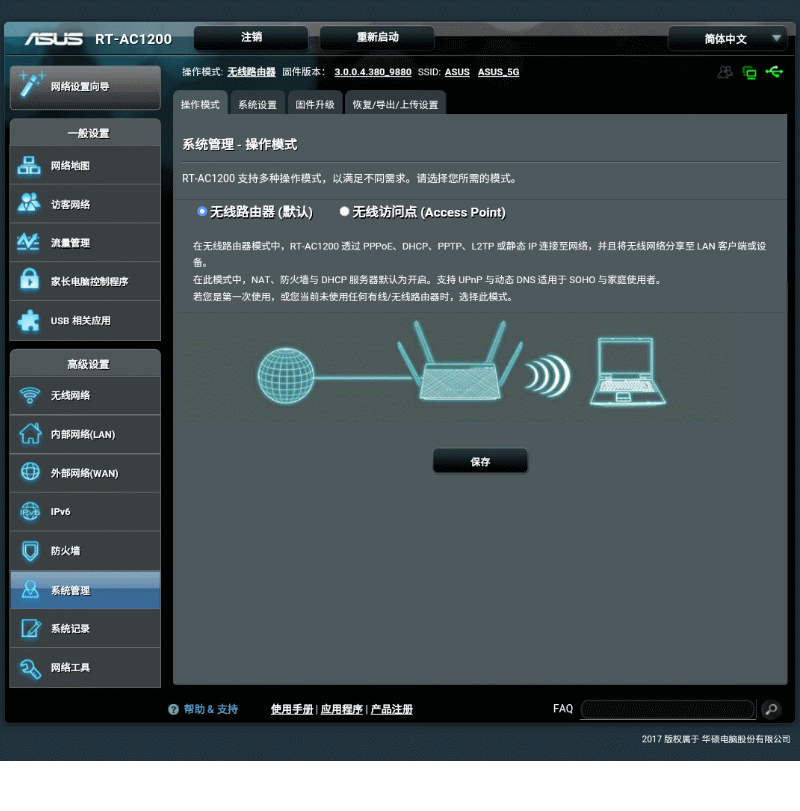800x811 pixels.
Task: Switch to the 操作模式 tab
Action: (200, 103)
